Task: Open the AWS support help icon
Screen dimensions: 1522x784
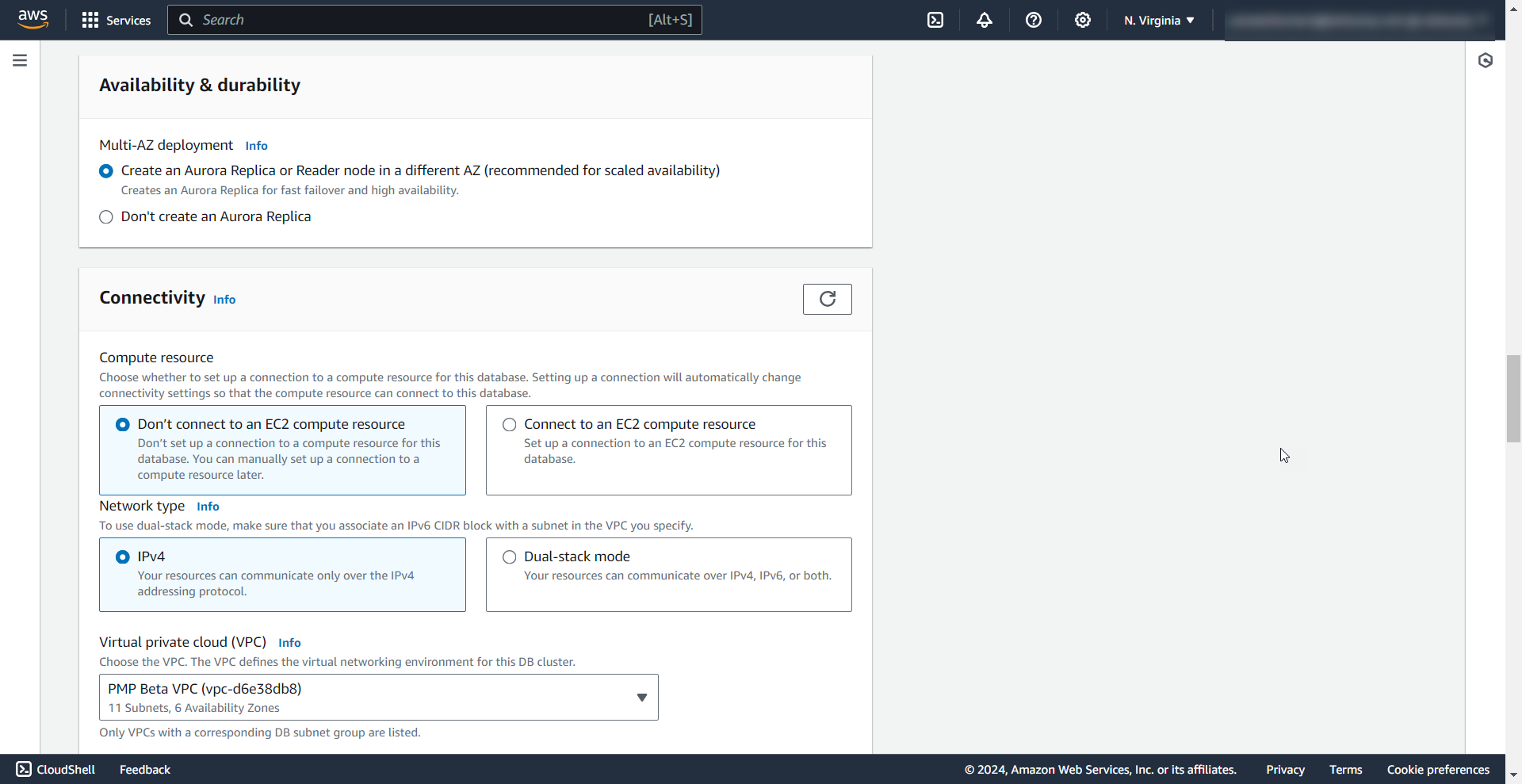Action: click(x=1034, y=21)
